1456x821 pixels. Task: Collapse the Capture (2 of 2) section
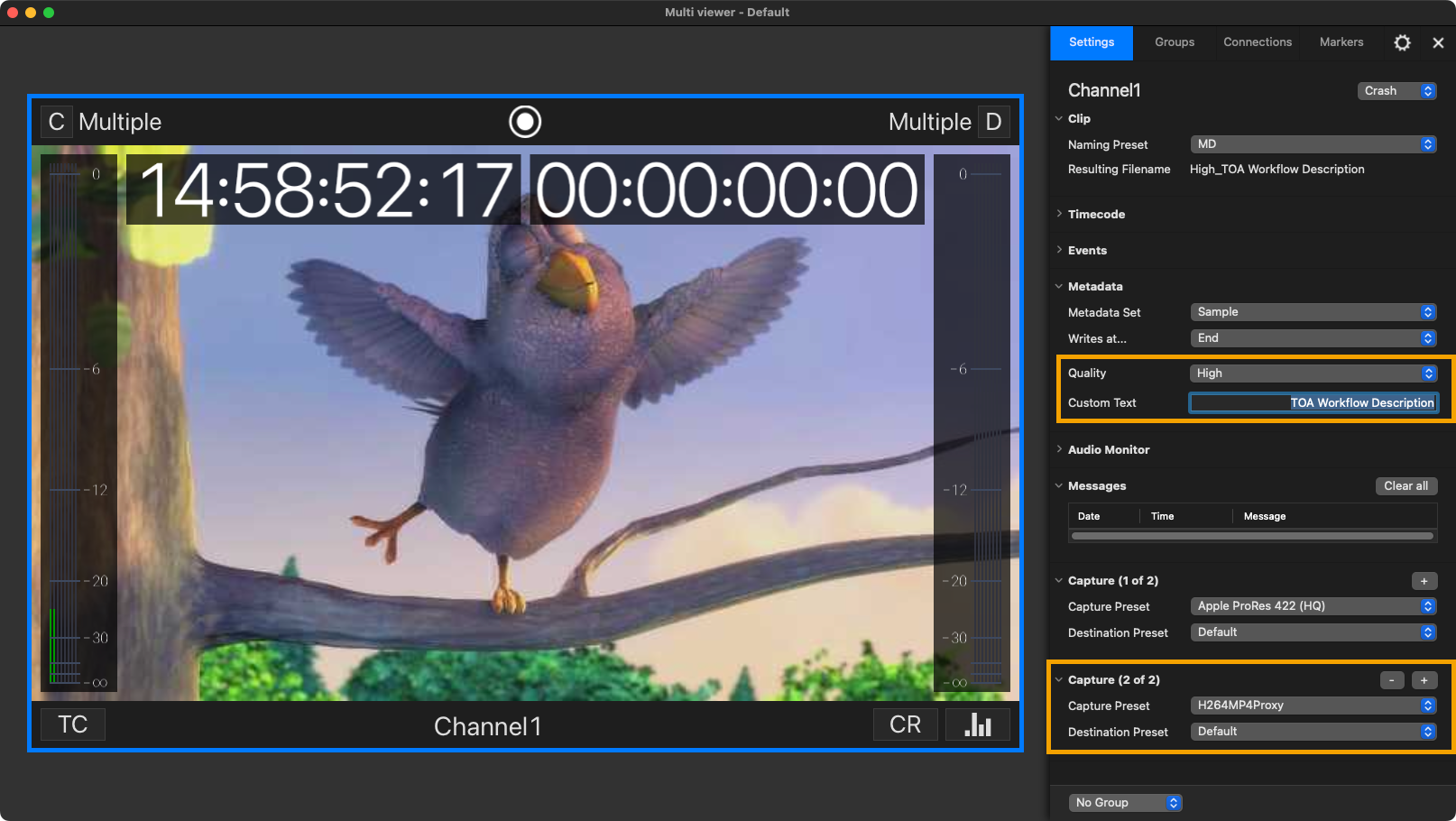tap(1059, 680)
